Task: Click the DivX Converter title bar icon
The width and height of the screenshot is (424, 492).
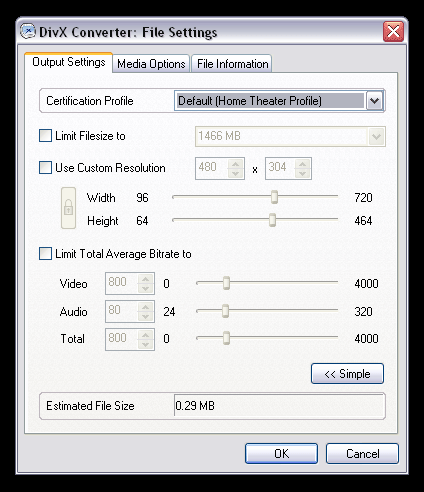Action: point(28,31)
